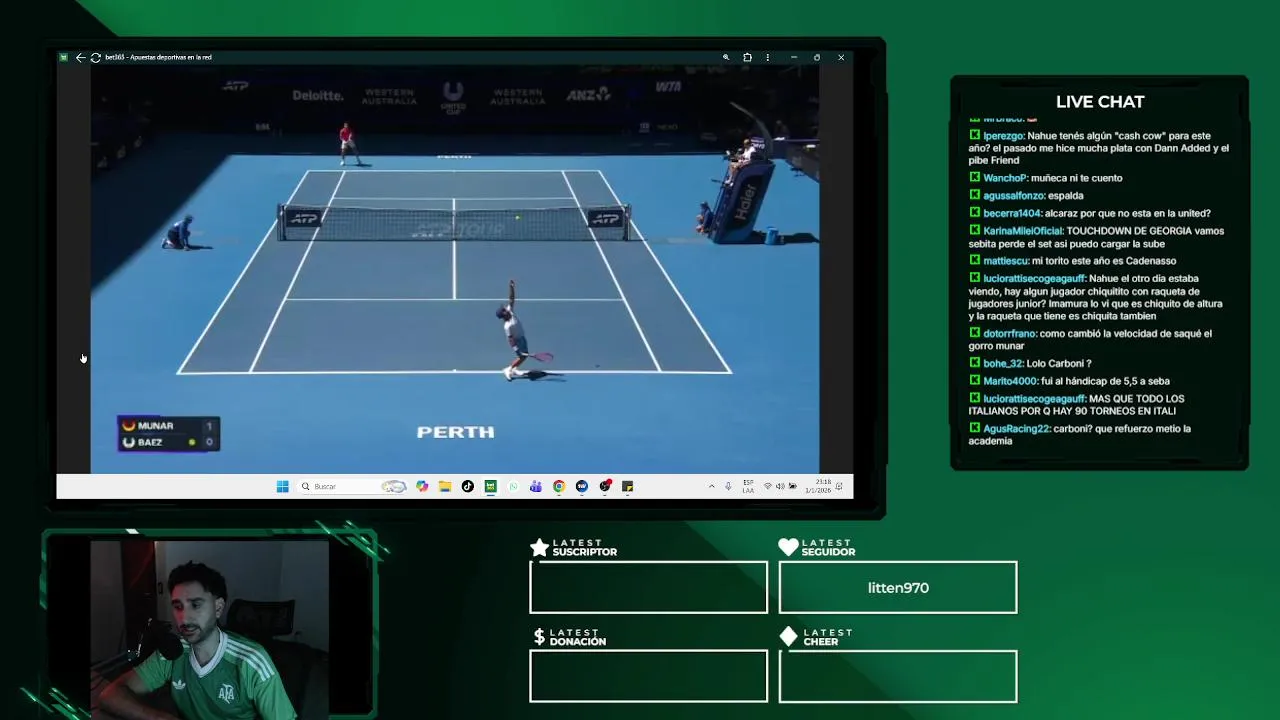Open the extensions puzzle icon in bet365 window
This screenshot has width=1280, height=720.
[x=747, y=57]
